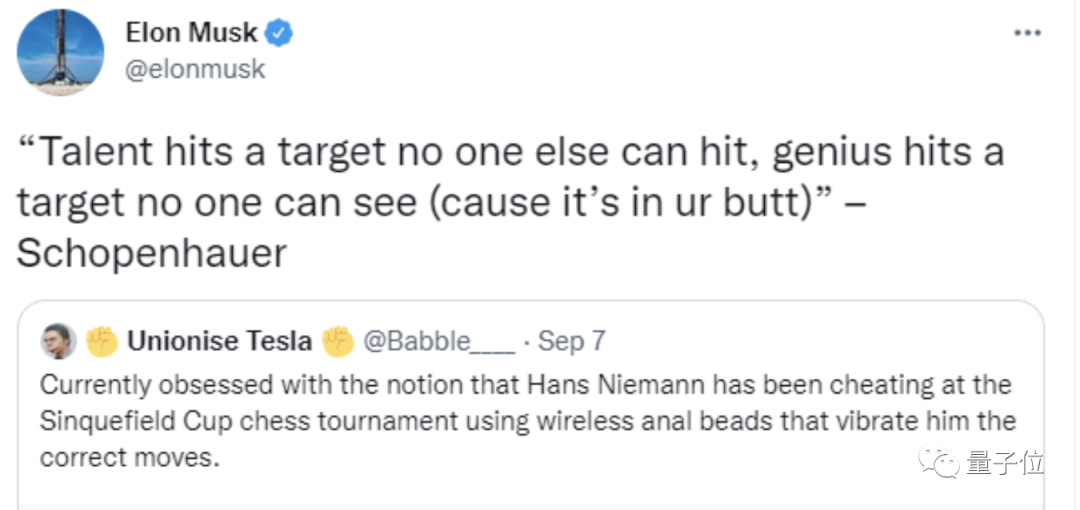This screenshot has width=1080, height=510.
Task: Open the quoted tweet card's empty bottom area
Action: pos(530,493)
